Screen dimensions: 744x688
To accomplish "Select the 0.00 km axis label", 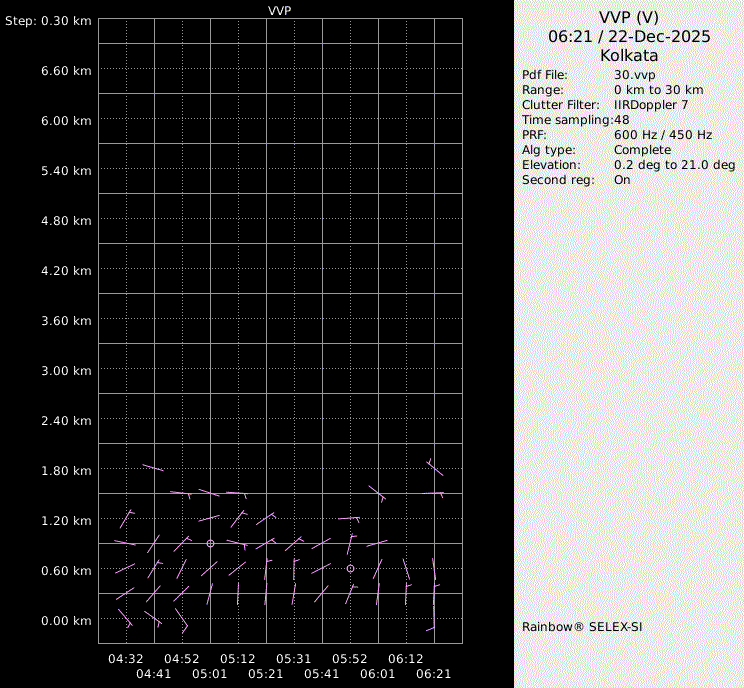I will tap(66, 621).
